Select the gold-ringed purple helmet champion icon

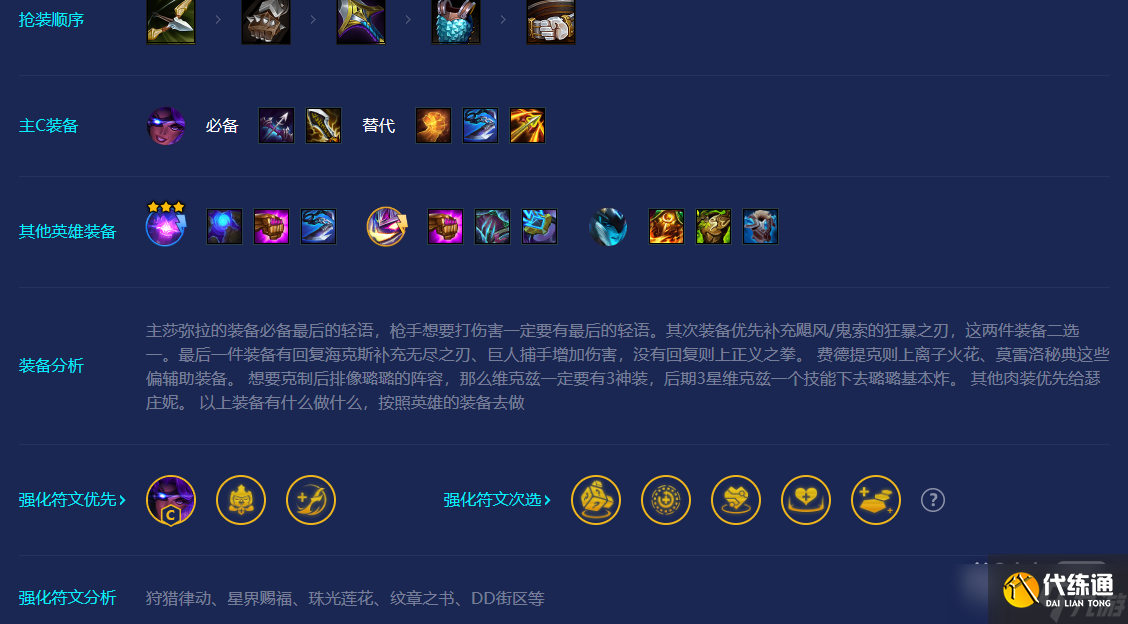[x=386, y=227]
